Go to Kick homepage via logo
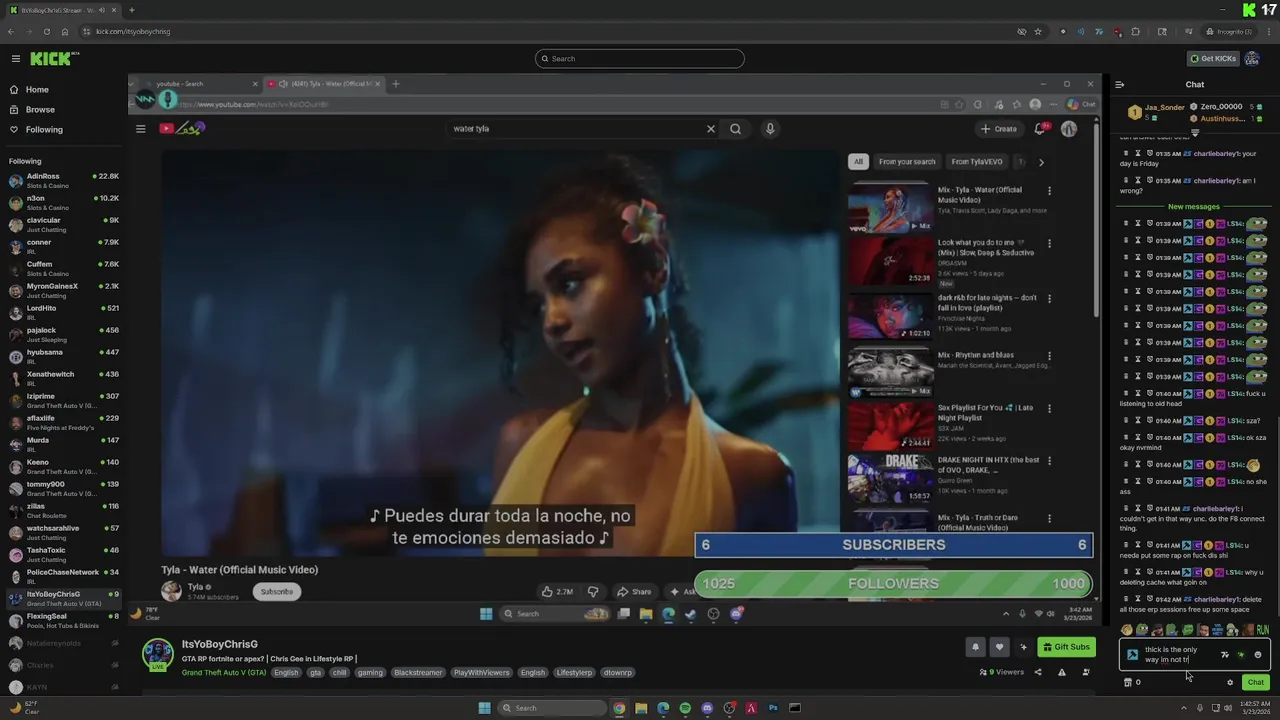1280x720 pixels. (x=50, y=58)
